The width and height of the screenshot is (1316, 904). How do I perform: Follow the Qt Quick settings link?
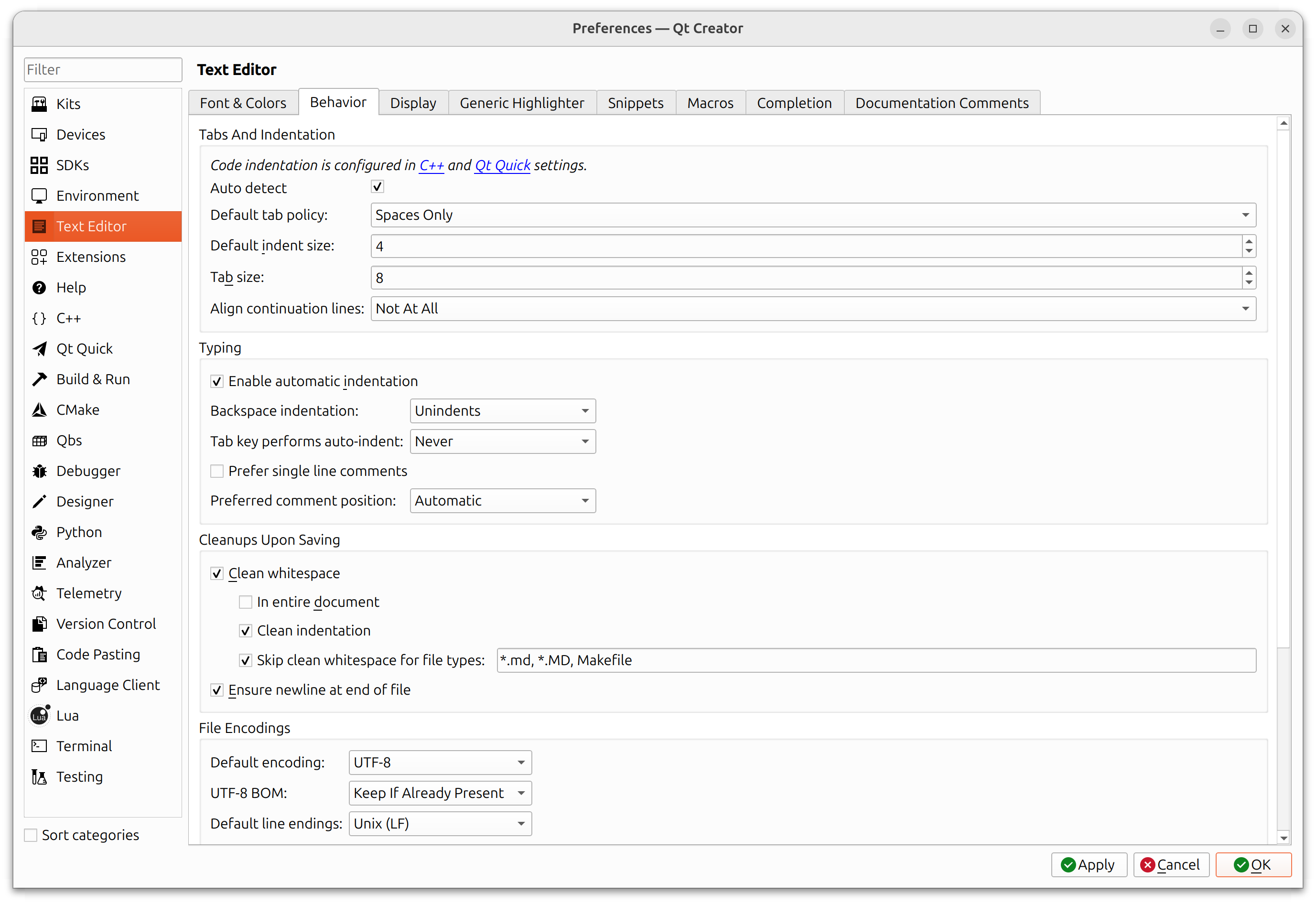[x=503, y=165]
